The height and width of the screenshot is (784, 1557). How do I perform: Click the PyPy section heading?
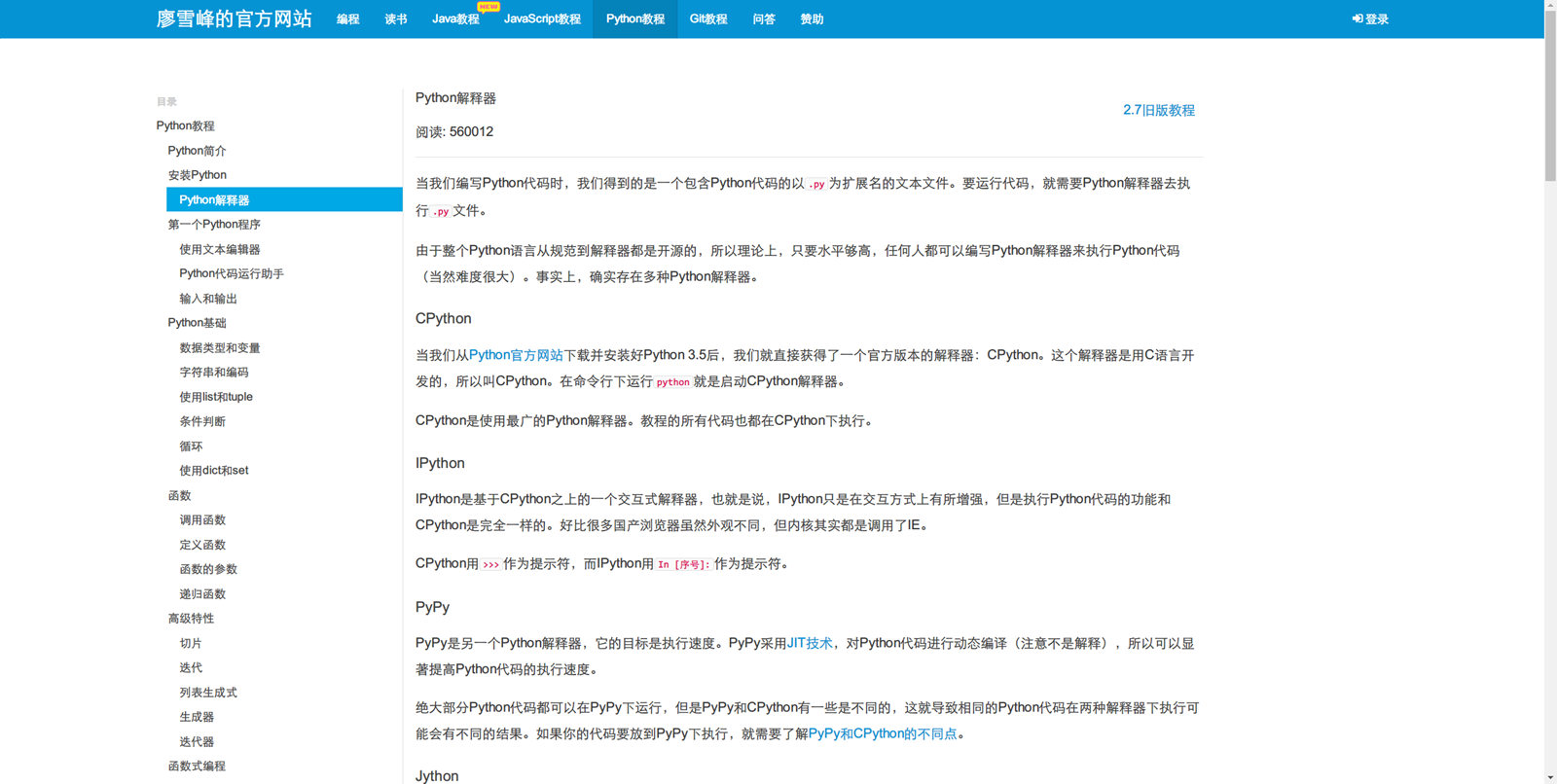tap(432, 608)
